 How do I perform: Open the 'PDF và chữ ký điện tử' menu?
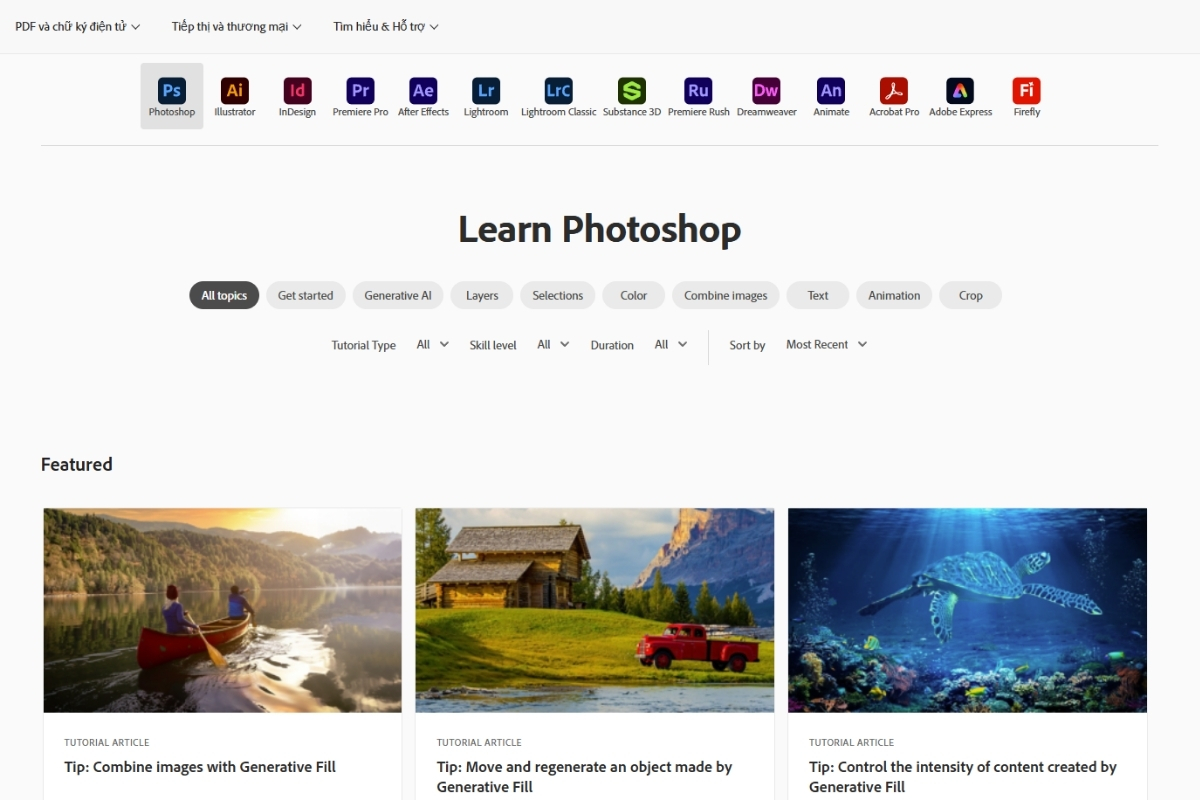tap(77, 27)
